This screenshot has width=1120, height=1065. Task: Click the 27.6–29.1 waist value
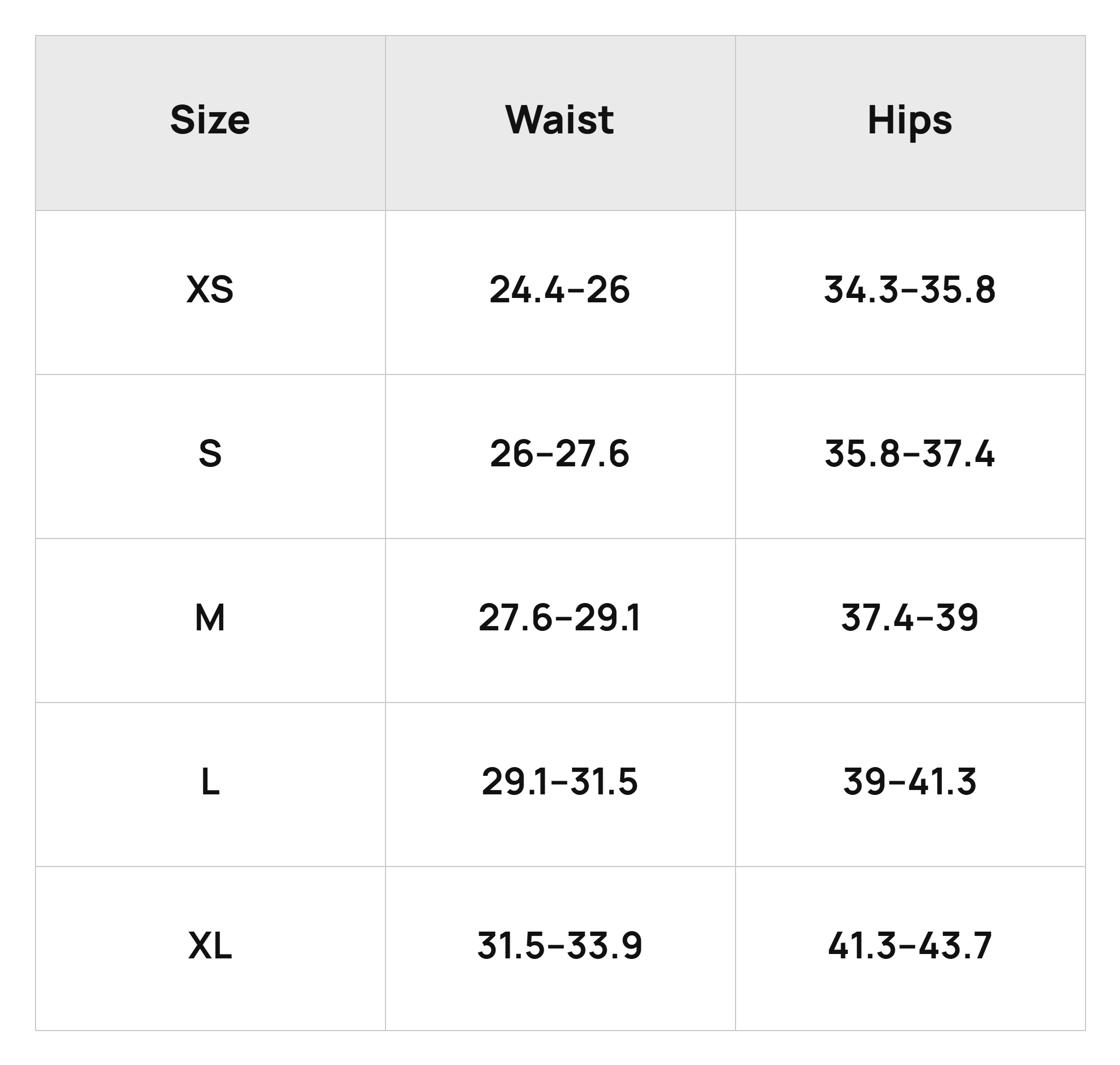pyautogui.click(x=559, y=618)
